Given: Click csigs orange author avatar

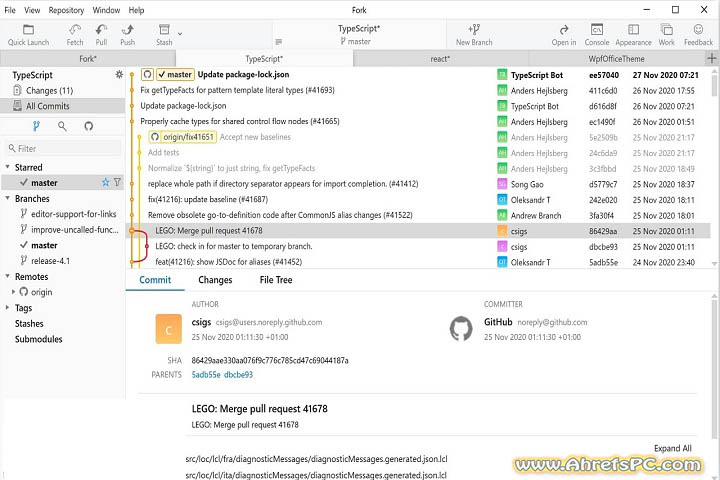Looking at the screenshot, I should point(169,329).
